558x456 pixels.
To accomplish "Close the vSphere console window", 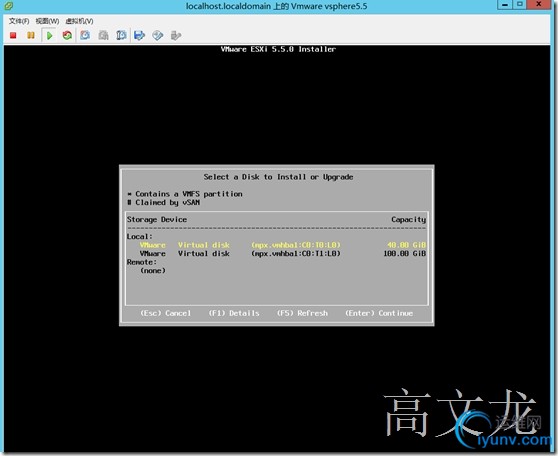I will coord(539,5).
